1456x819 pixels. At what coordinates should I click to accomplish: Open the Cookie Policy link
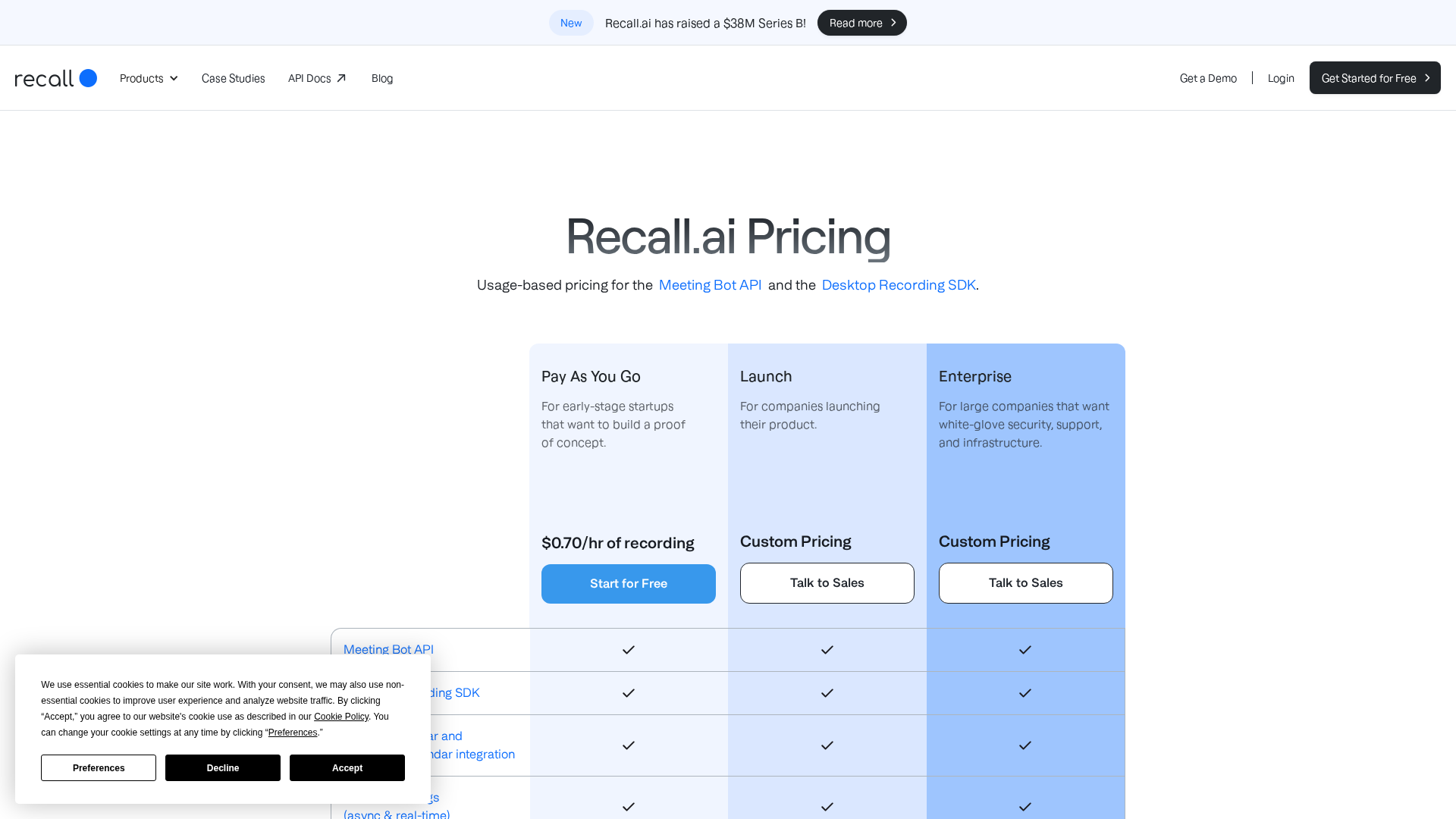340,717
